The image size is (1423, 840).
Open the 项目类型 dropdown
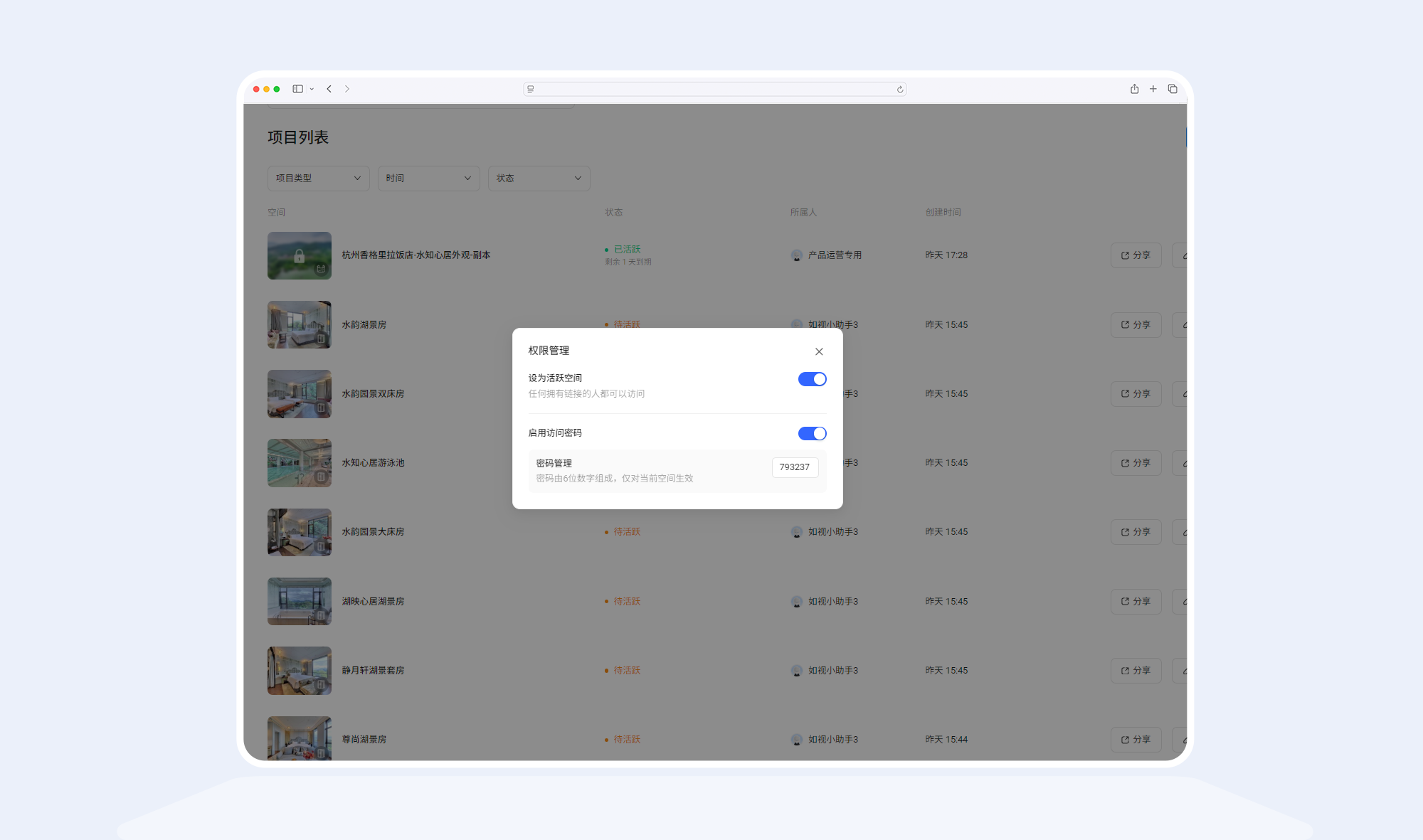pos(318,179)
